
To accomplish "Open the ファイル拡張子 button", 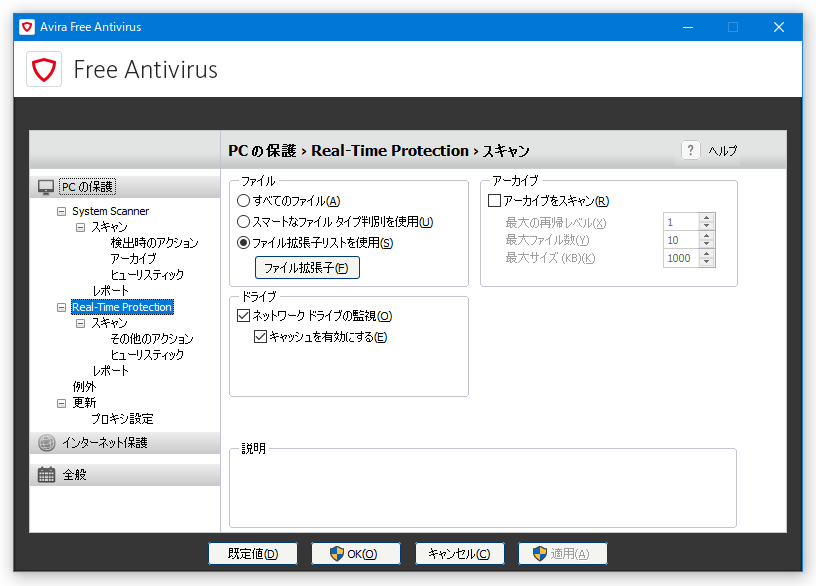I will tap(307, 267).
